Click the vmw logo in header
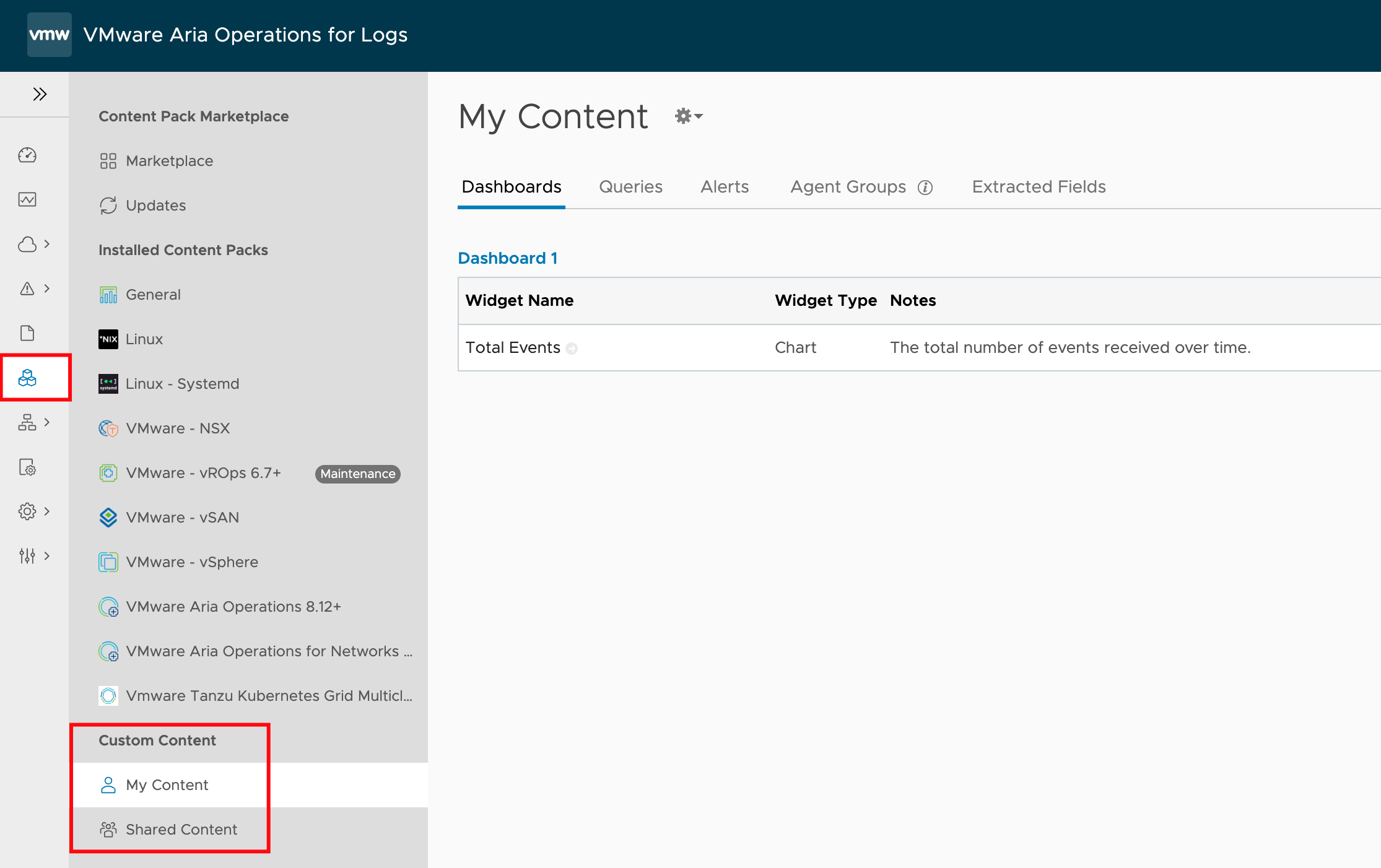The height and width of the screenshot is (868, 1381). 50,35
